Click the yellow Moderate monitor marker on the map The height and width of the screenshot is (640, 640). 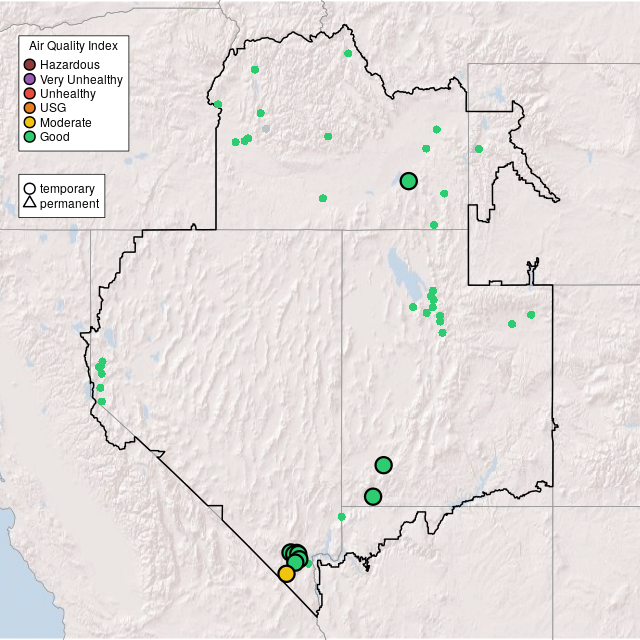pos(286,573)
